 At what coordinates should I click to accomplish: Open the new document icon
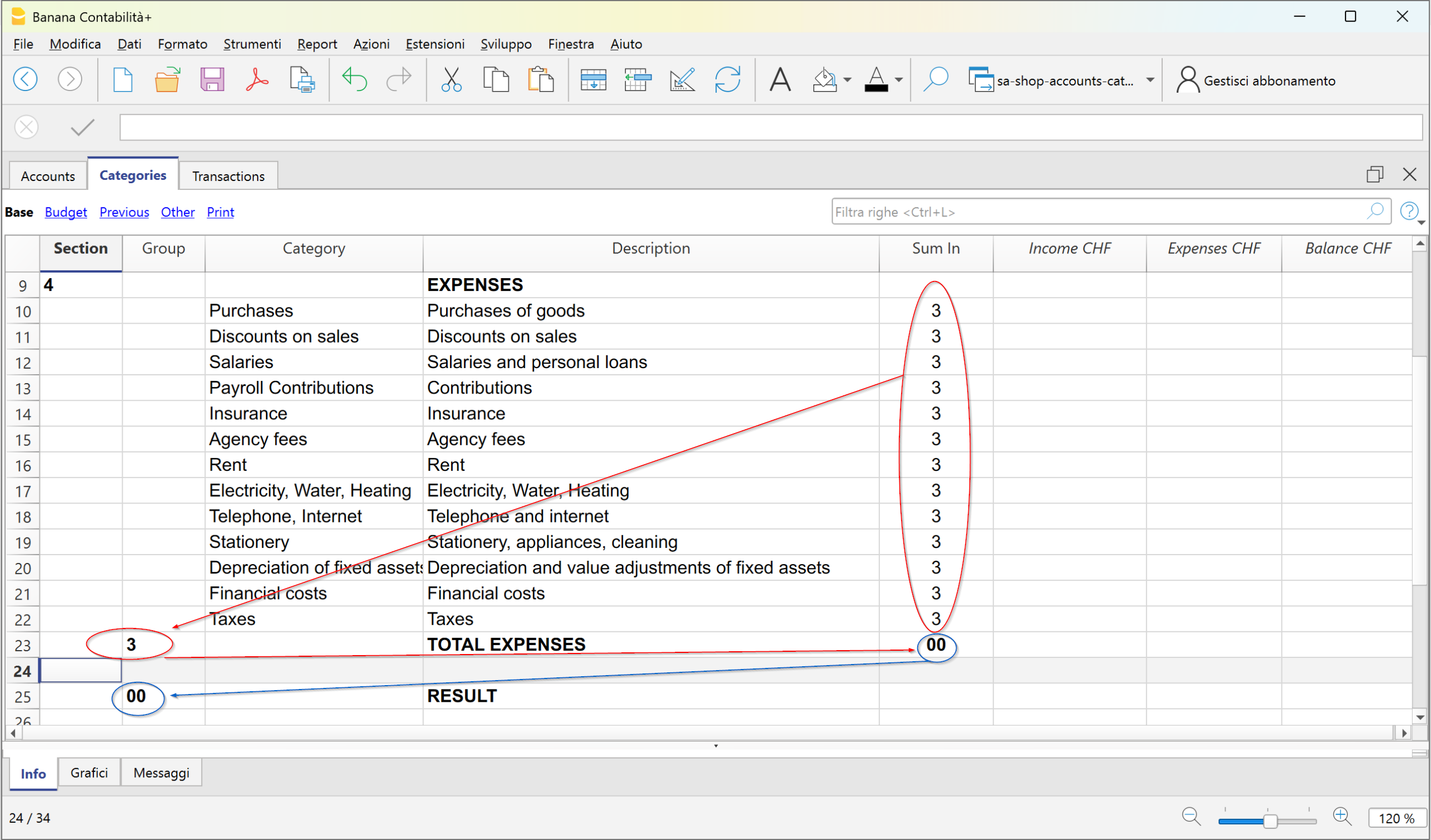point(123,79)
